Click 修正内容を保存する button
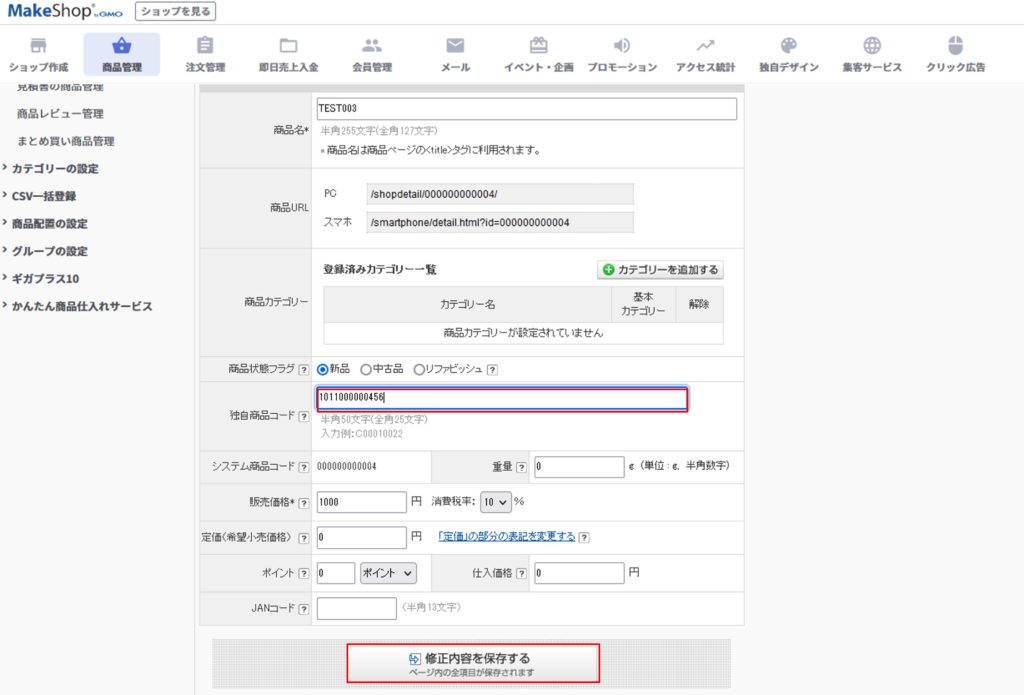The width and height of the screenshot is (1024, 695). (473, 663)
